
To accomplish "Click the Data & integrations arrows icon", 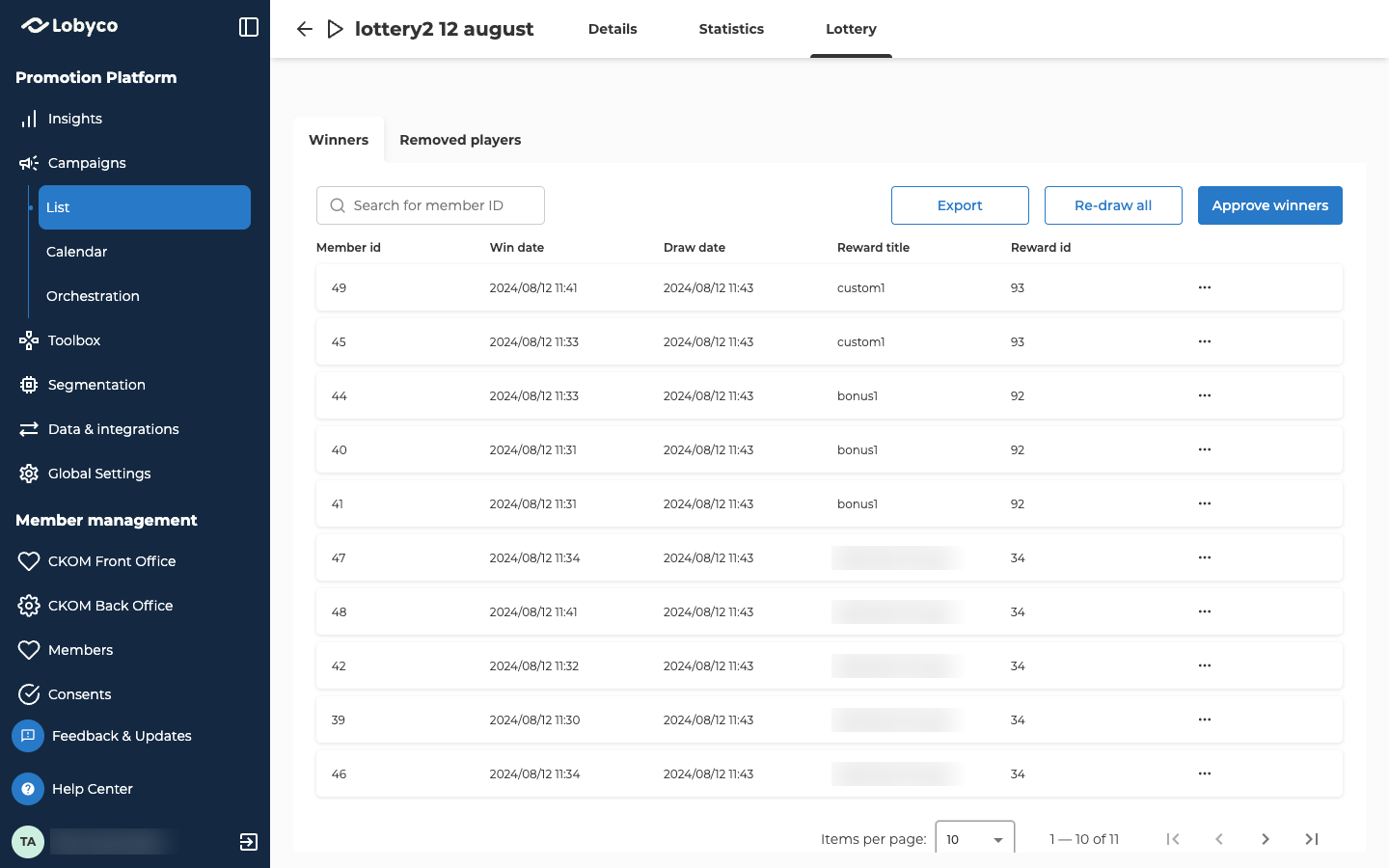I will point(29,429).
